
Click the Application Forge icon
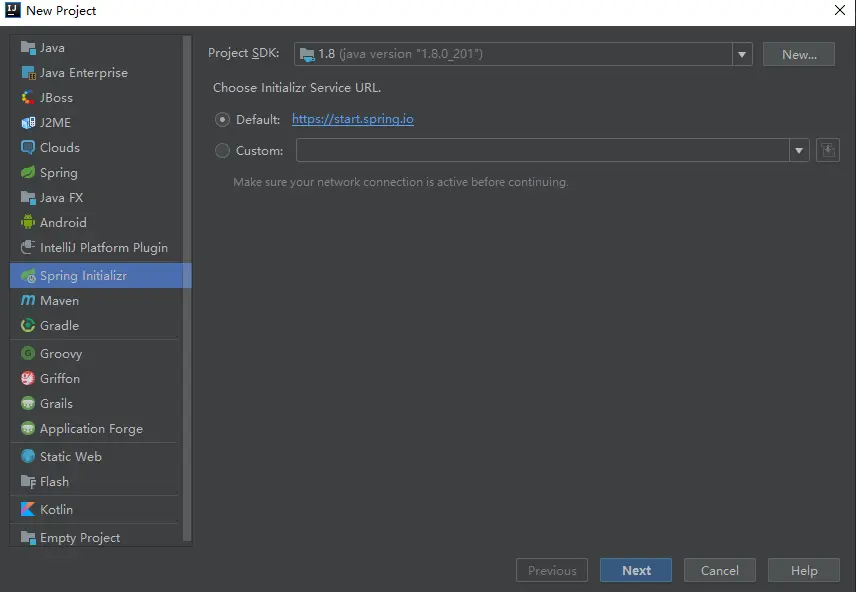tap(28, 429)
